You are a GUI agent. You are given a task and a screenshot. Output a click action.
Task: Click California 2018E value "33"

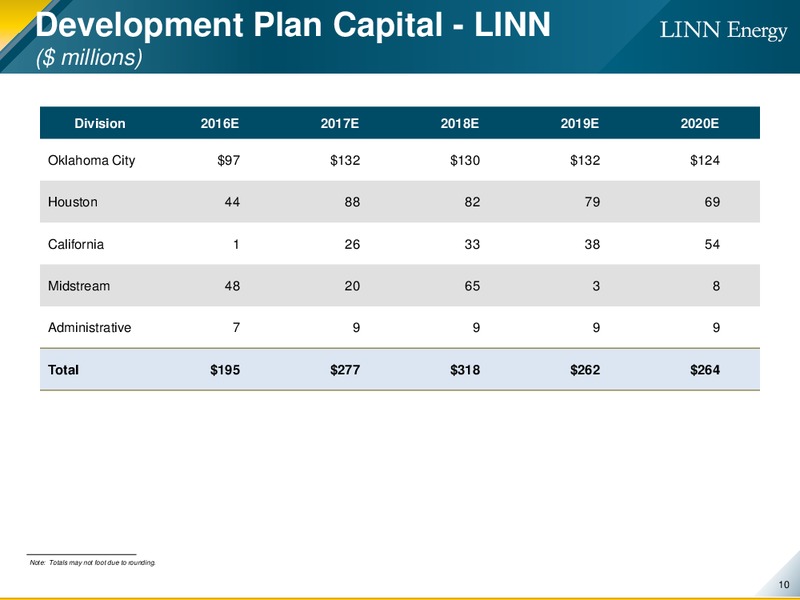pyautogui.click(x=472, y=244)
